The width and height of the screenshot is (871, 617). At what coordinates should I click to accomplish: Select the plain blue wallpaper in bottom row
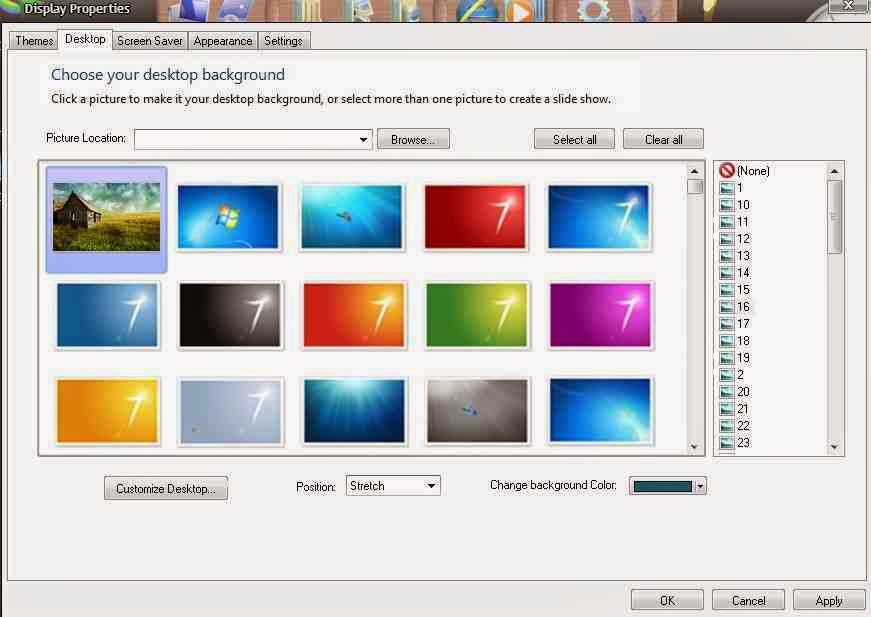tap(600, 411)
